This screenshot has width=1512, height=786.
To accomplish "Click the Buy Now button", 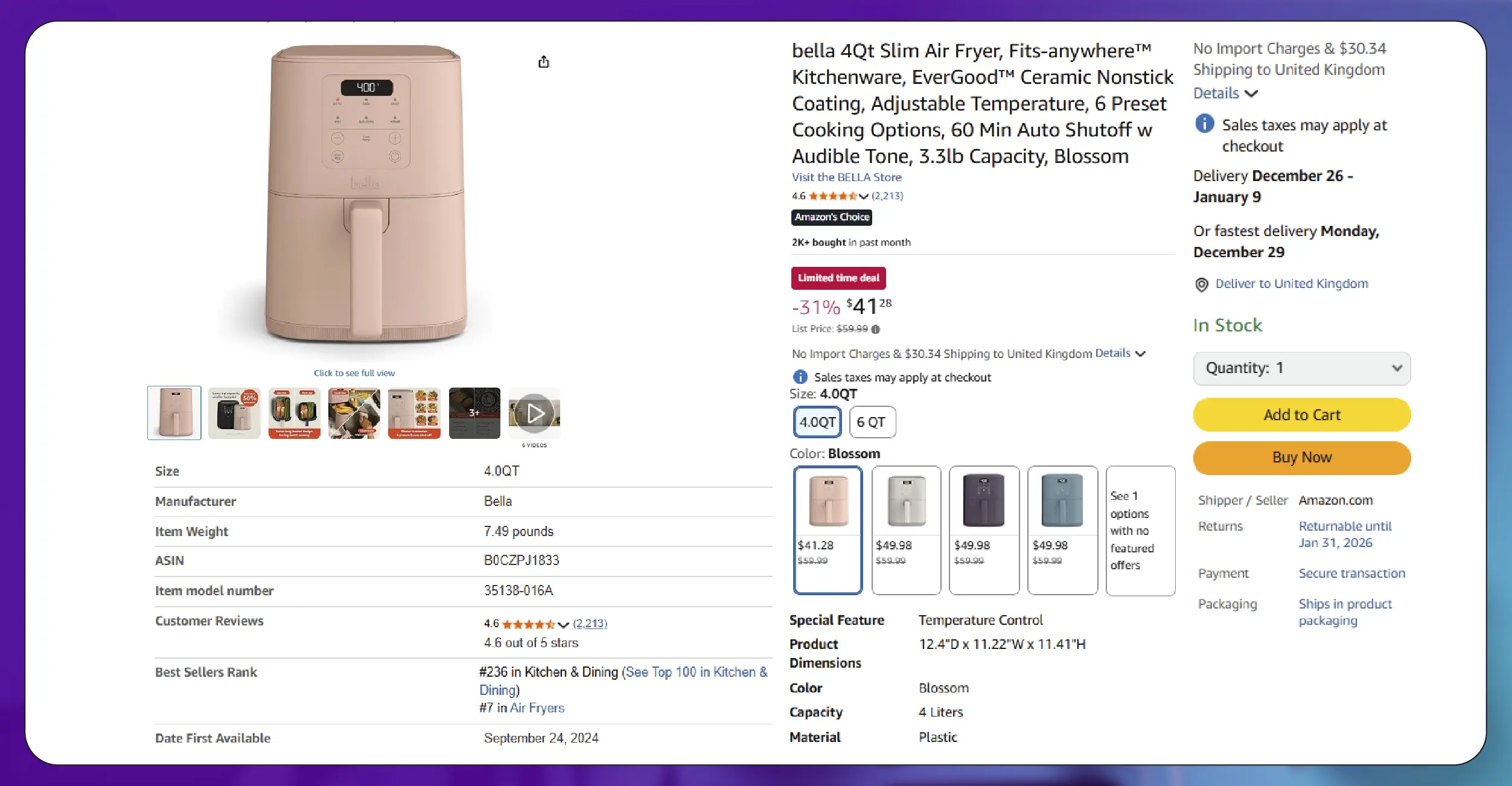I will 1301,458.
